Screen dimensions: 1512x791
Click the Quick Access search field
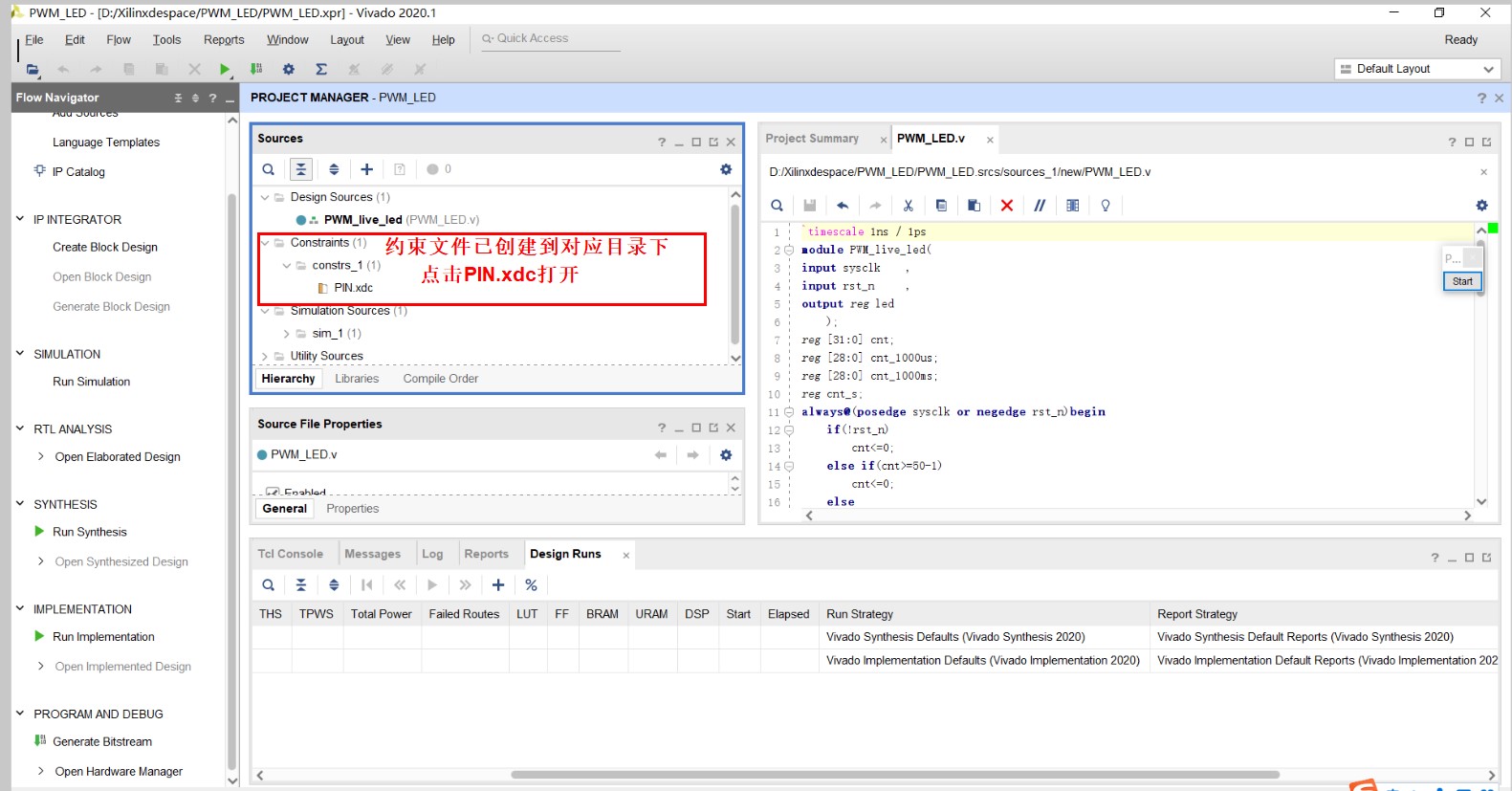pyautogui.click(x=551, y=38)
